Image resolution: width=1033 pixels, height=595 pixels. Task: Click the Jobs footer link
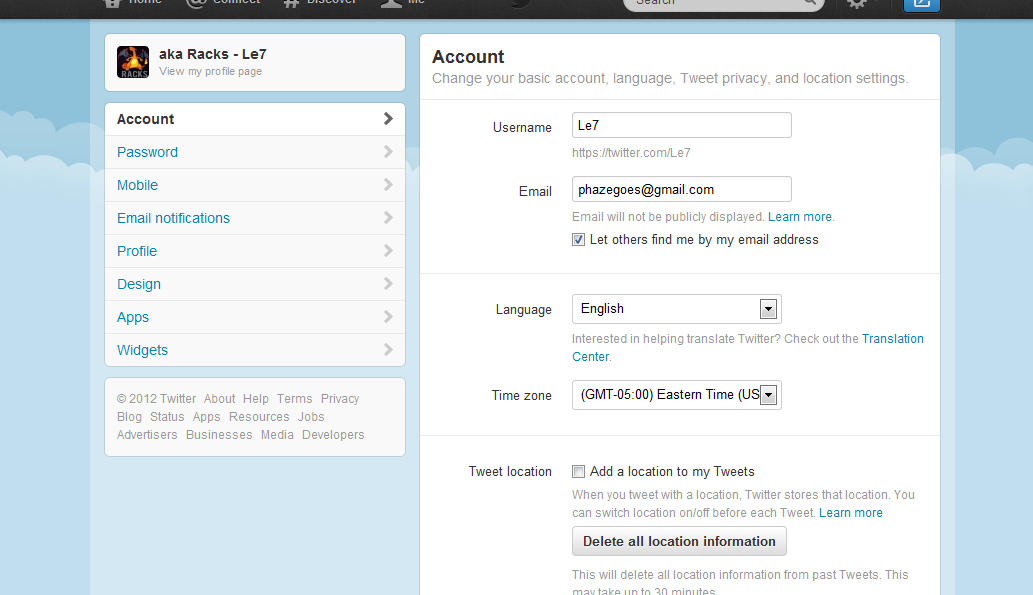click(x=311, y=416)
